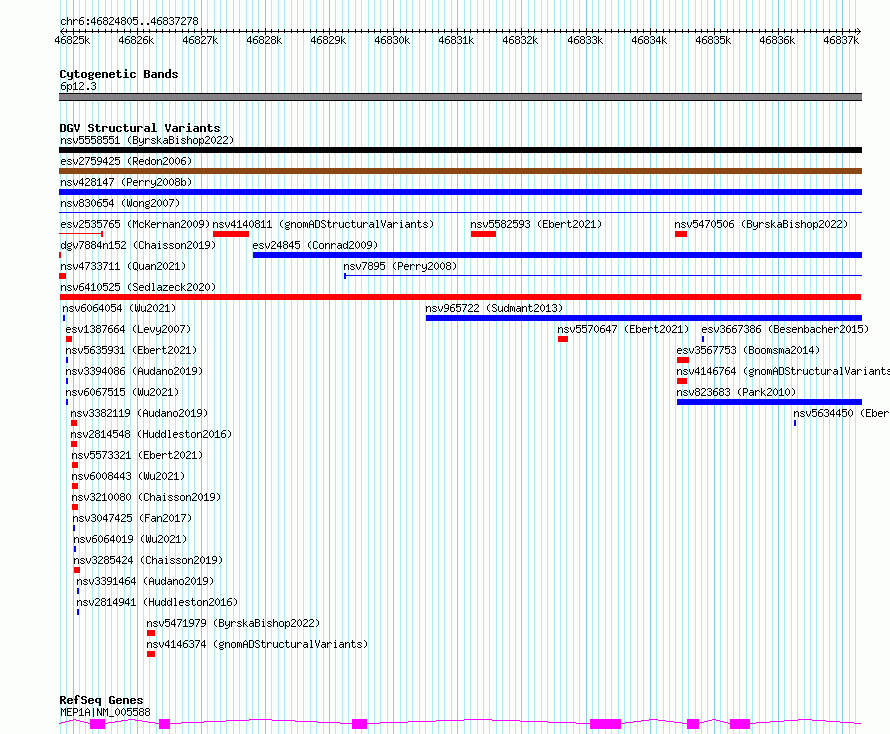Select the esv2759425 (Redon2006) brown variant bar
The image size is (890, 734).
[x=460, y=171]
